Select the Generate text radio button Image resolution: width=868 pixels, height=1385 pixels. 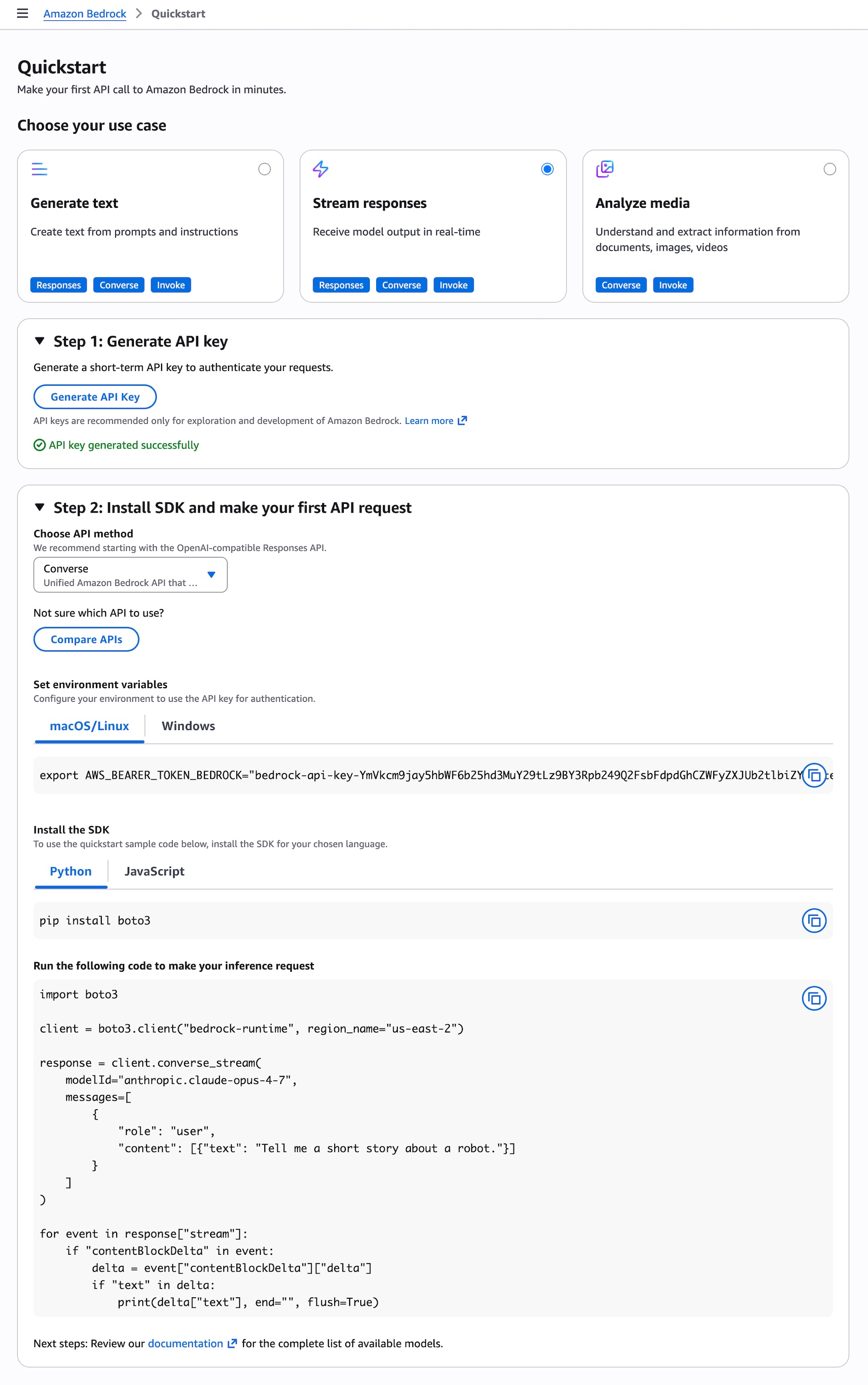click(264, 169)
